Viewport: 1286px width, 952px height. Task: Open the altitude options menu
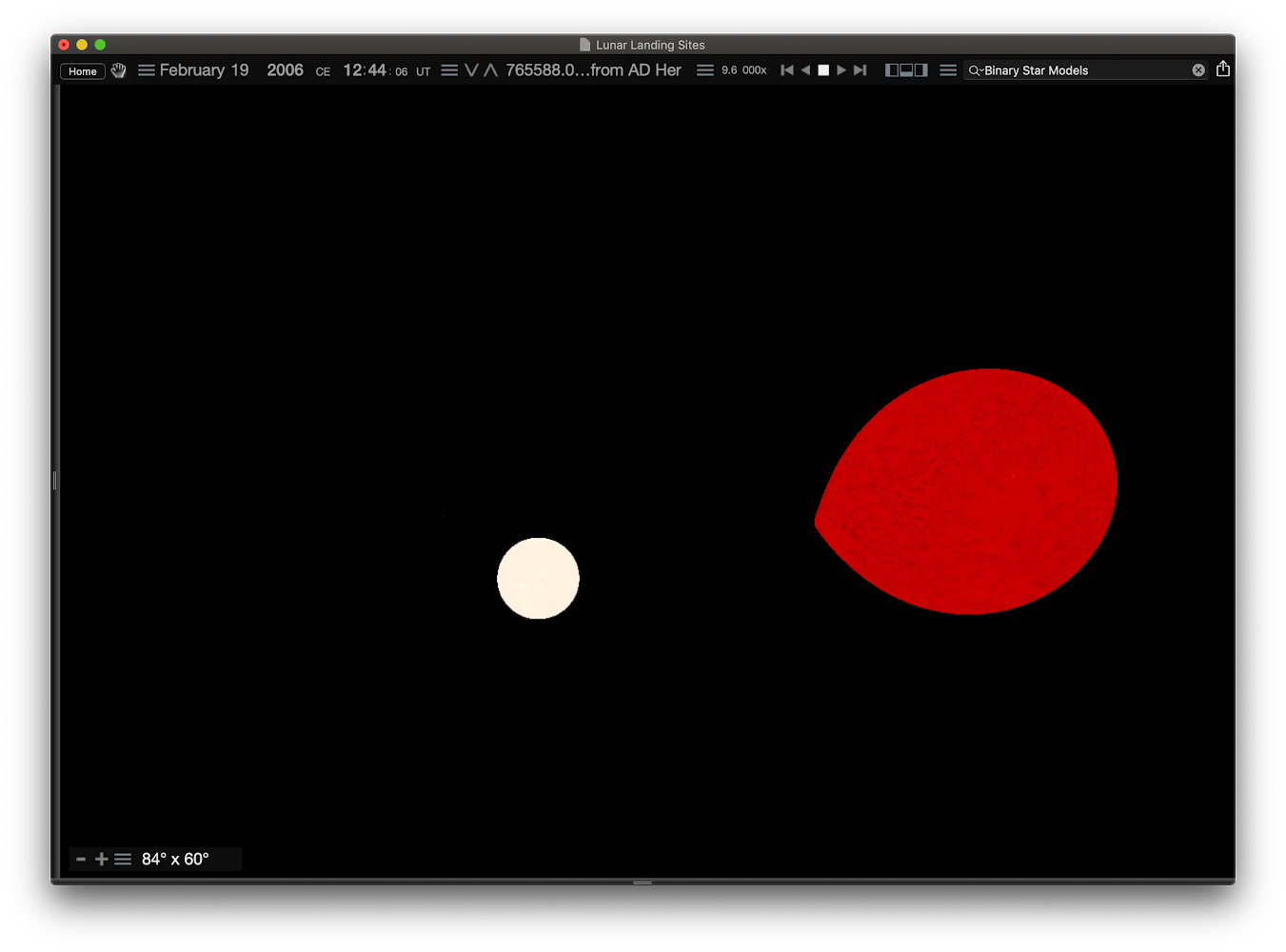coord(449,70)
